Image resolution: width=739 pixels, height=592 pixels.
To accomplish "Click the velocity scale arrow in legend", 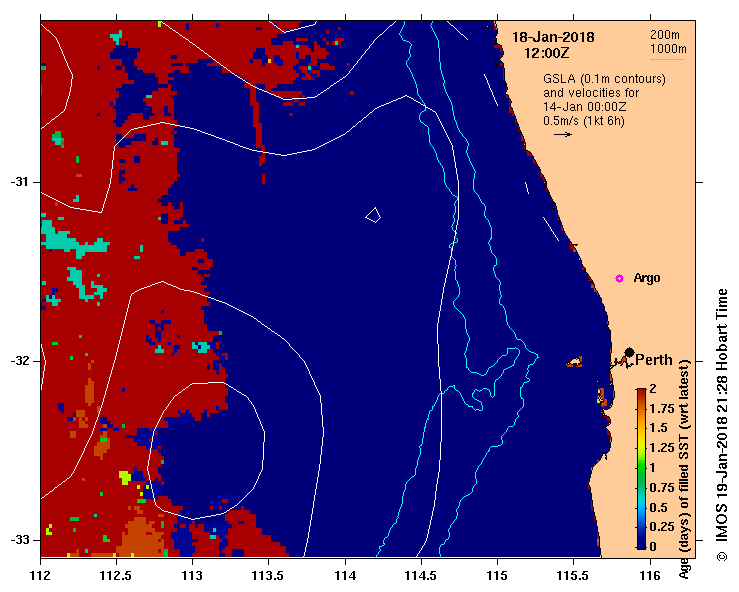I will [563, 134].
